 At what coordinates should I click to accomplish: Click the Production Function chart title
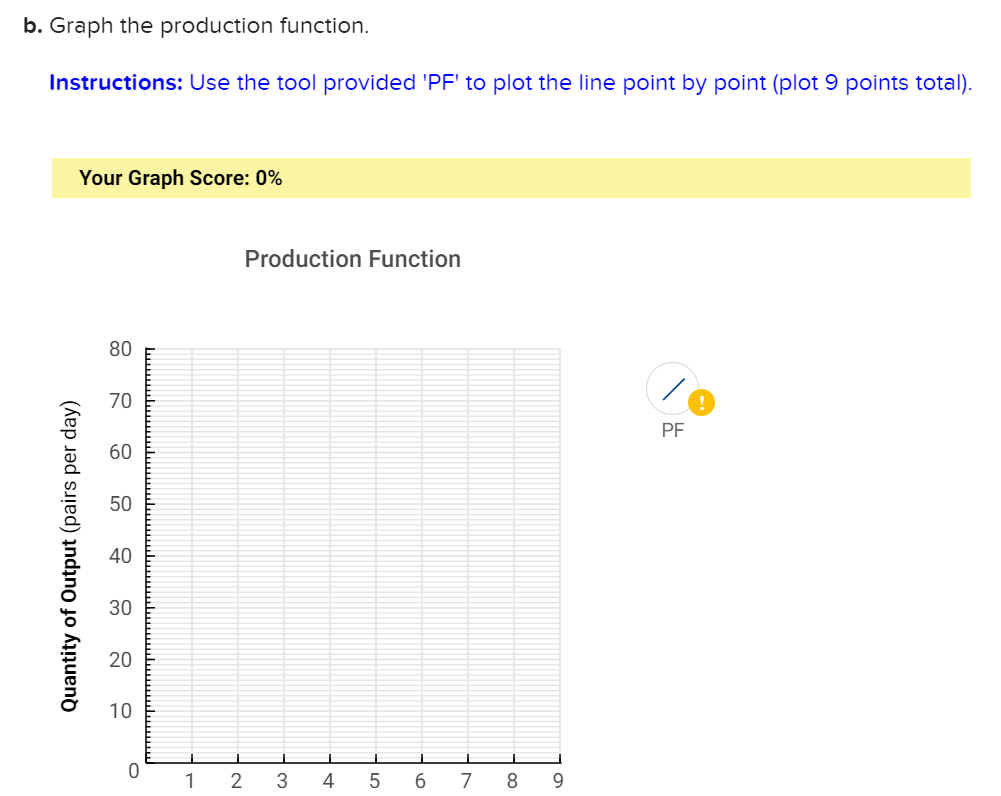coord(352,258)
